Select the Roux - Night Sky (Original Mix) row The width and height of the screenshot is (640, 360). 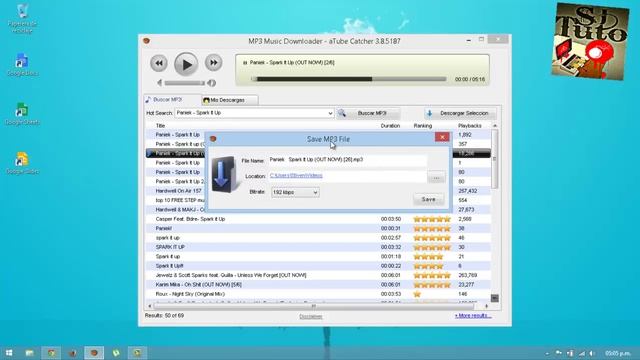click(x=318, y=294)
